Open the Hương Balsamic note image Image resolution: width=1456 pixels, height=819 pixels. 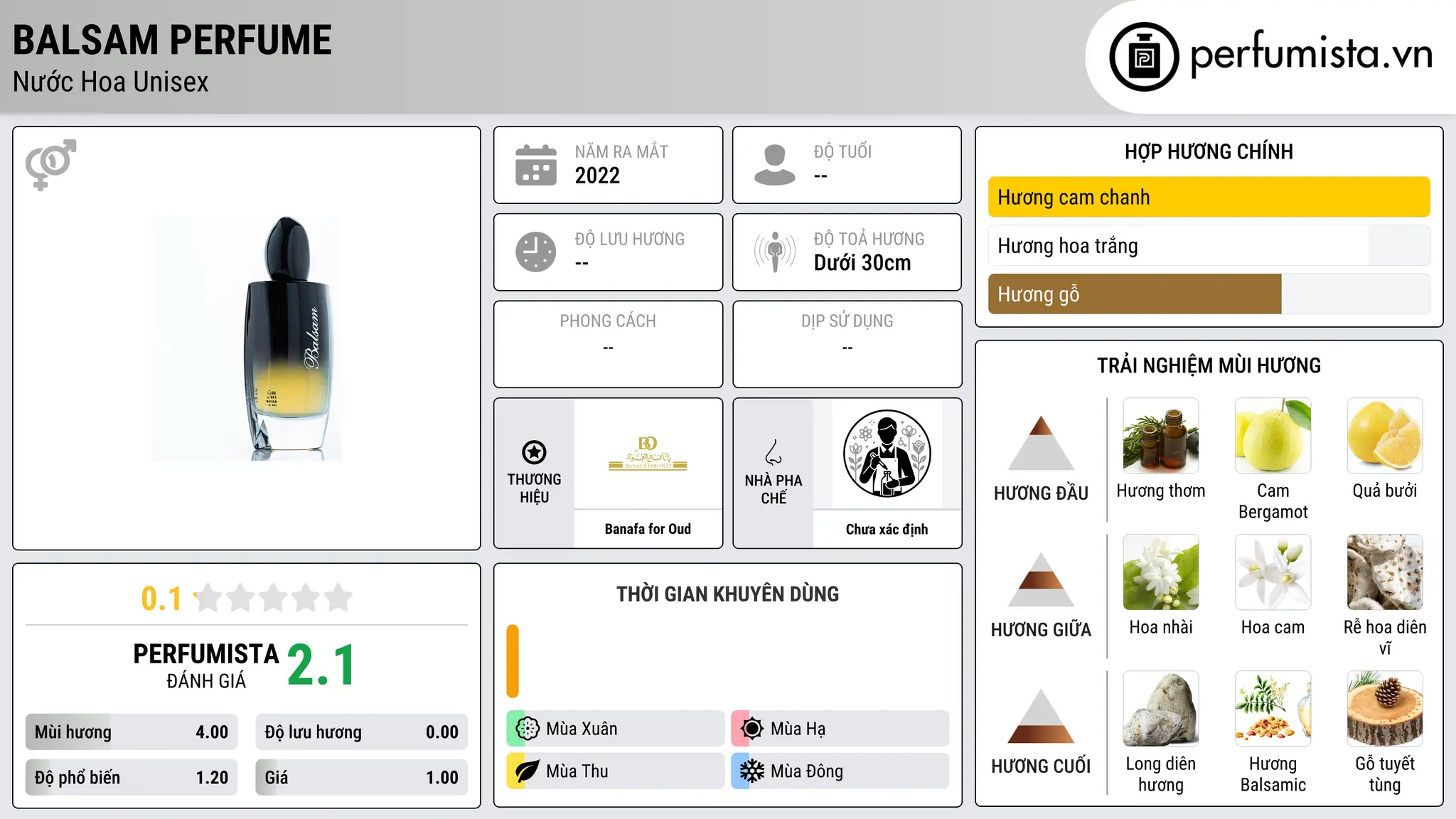[x=1273, y=709]
